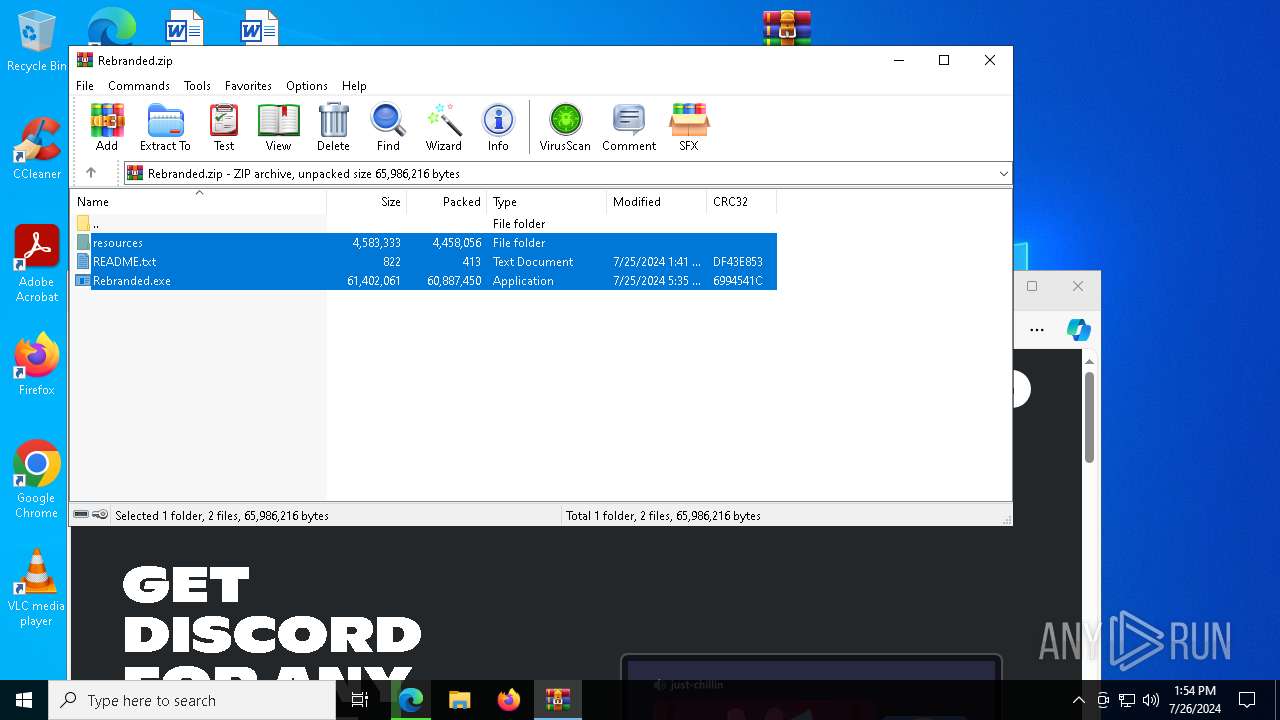Open the View toolbar tool
Image resolution: width=1280 pixels, height=720 pixels.
[x=278, y=127]
